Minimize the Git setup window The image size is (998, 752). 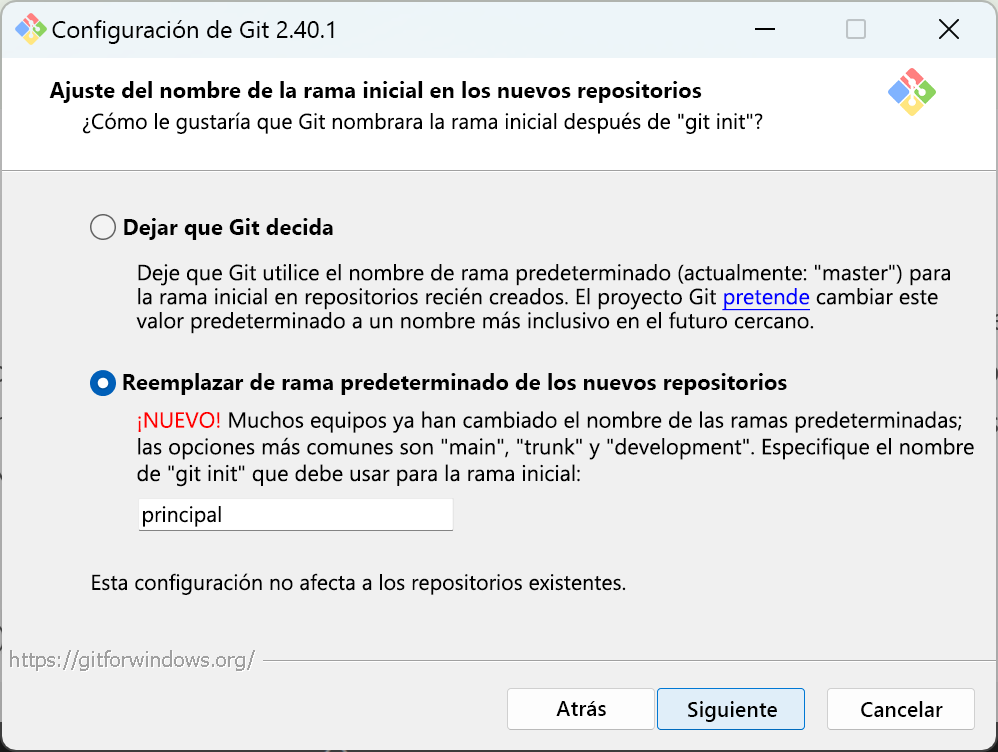764,29
